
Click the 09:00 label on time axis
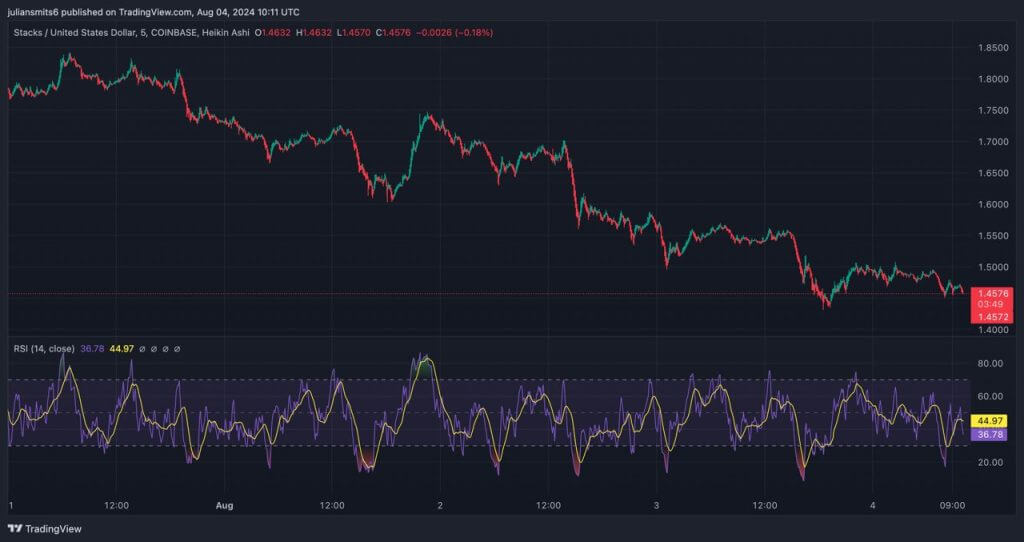[952, 506]
